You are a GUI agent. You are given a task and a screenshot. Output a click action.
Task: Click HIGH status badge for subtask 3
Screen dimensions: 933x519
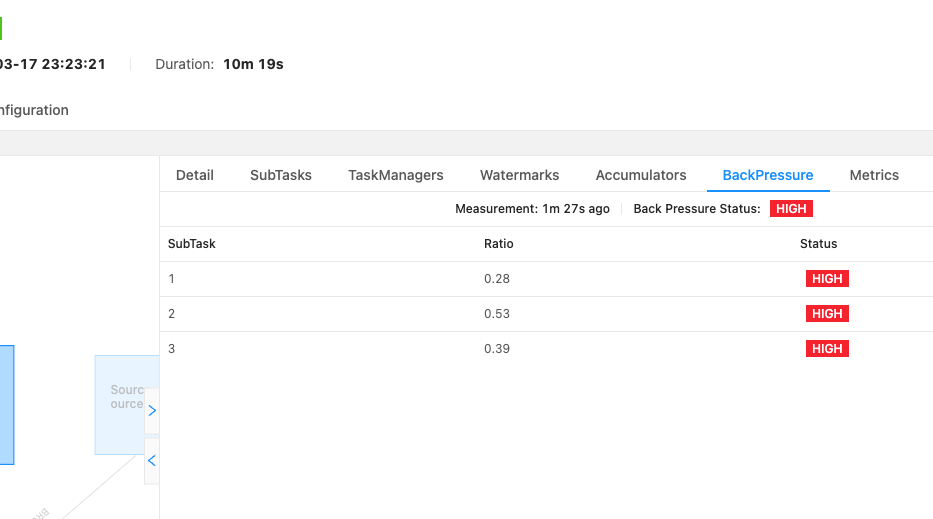coord(827,349)
